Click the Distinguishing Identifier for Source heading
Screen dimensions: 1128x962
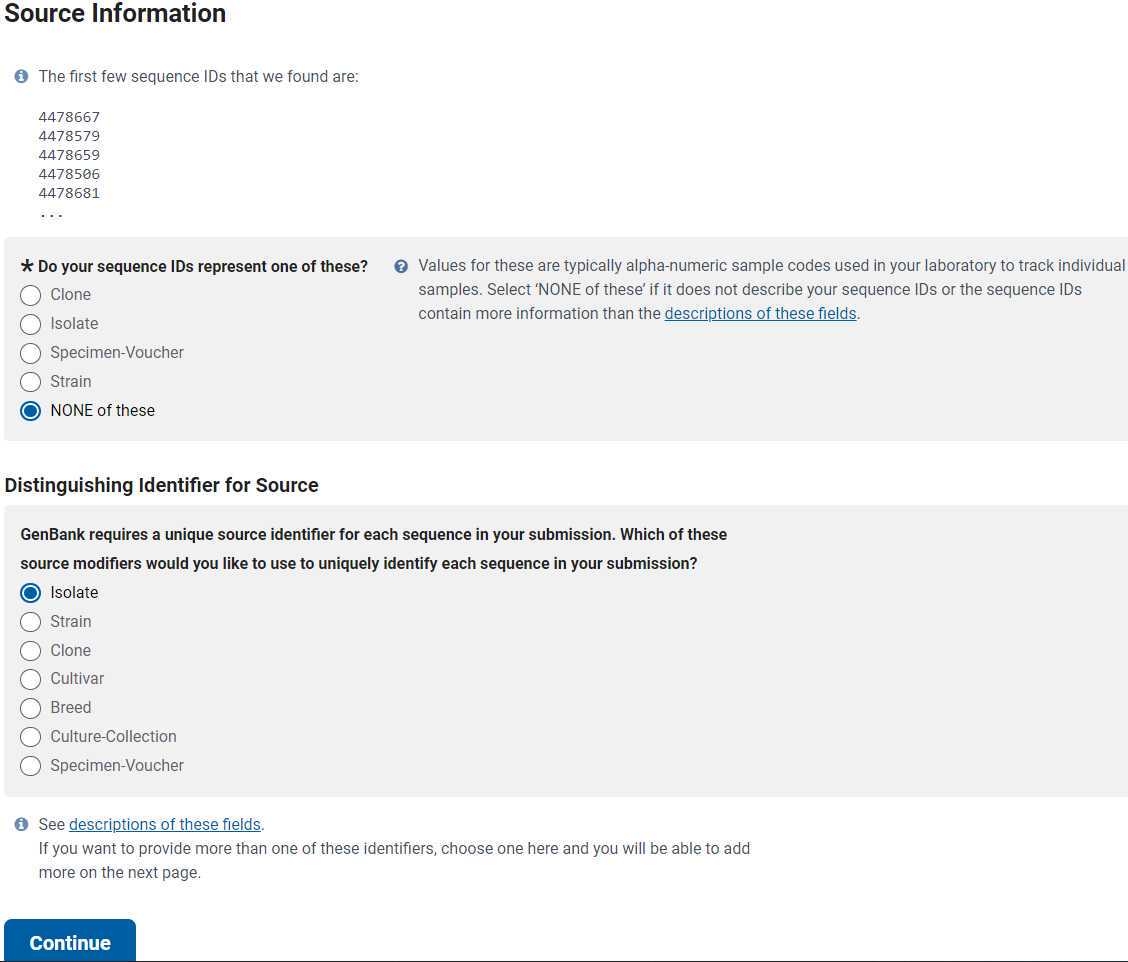[x=161, y=485]
